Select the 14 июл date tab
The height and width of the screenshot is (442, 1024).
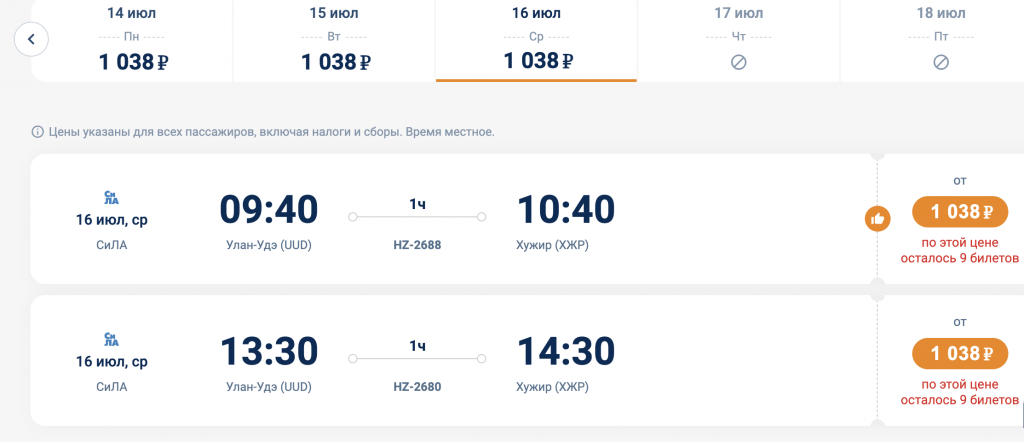pyautogui.click(x=132, y=40)
